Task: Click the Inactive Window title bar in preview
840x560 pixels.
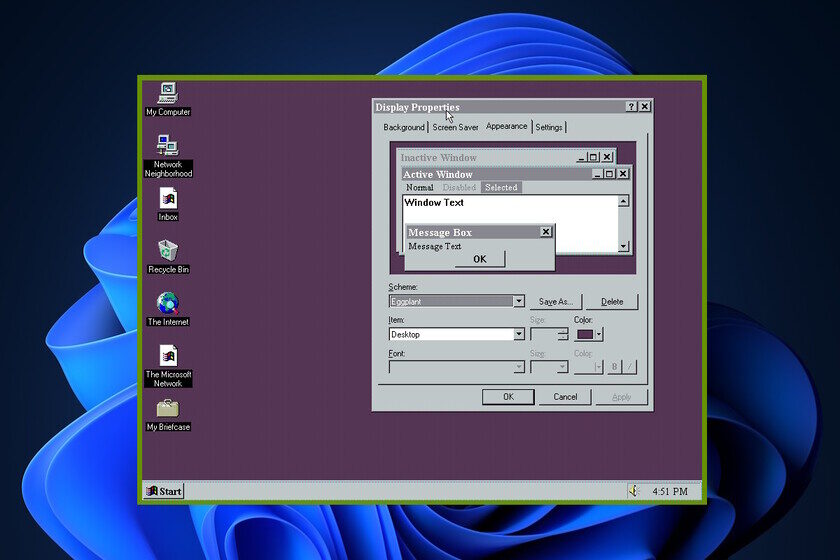Action: pyautogui.click(x=486, y=158)
